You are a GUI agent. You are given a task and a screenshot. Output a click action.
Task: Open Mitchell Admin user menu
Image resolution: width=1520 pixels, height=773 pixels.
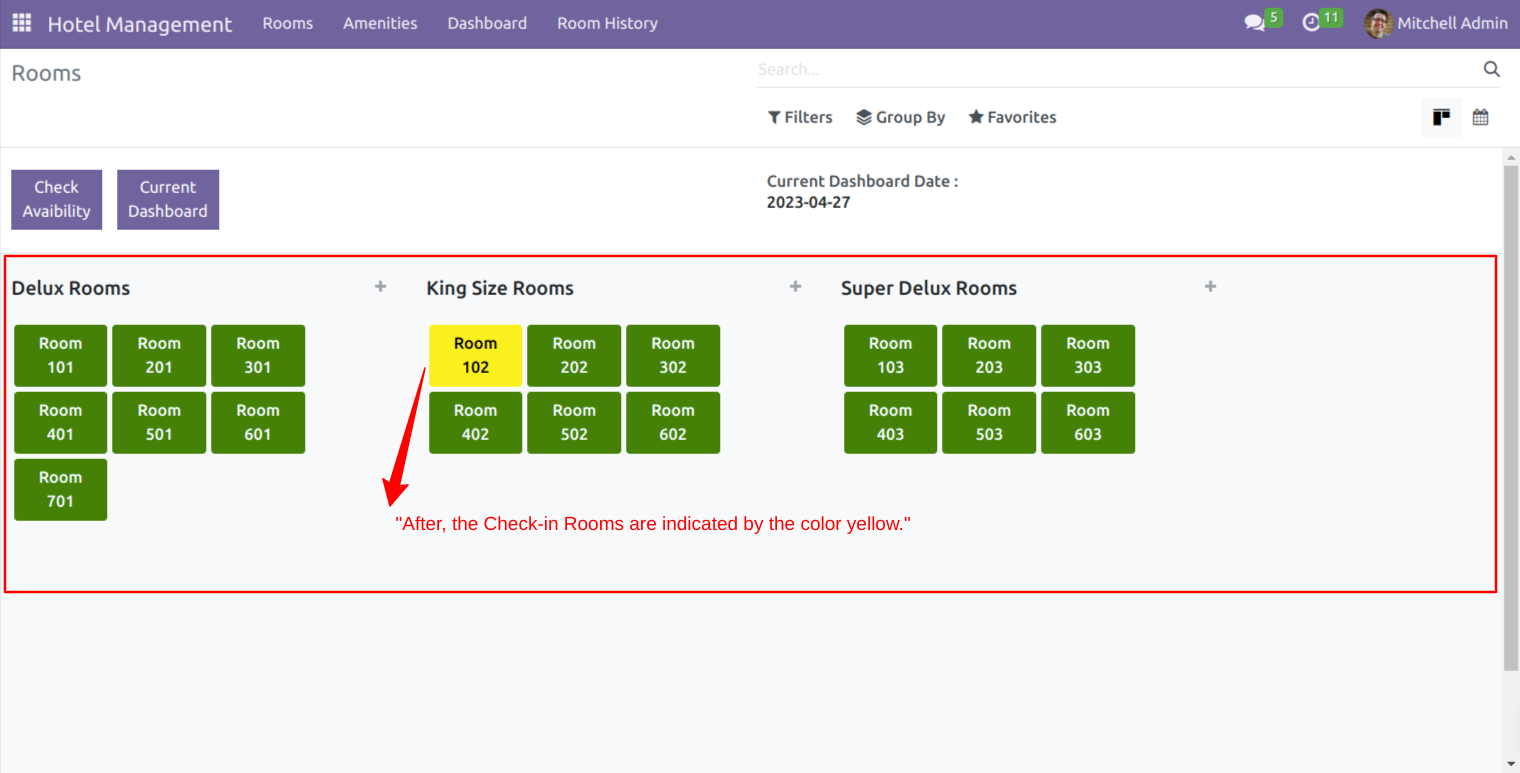(x=1436, y=23)
